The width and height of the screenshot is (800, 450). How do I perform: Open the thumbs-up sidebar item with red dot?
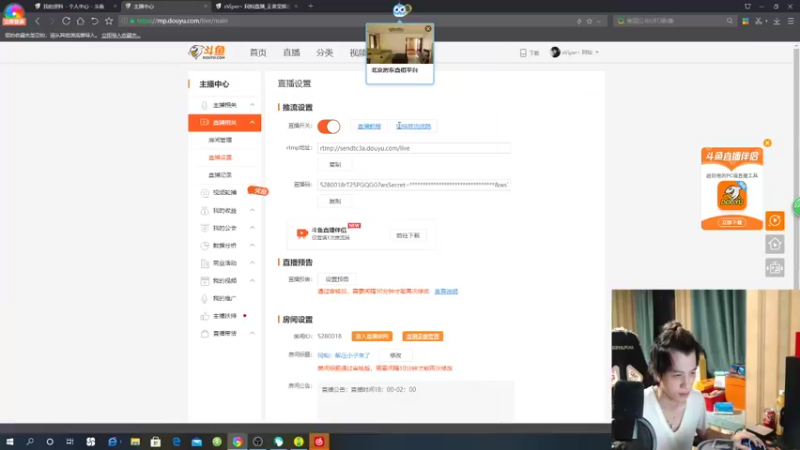(x=224, y=316)
